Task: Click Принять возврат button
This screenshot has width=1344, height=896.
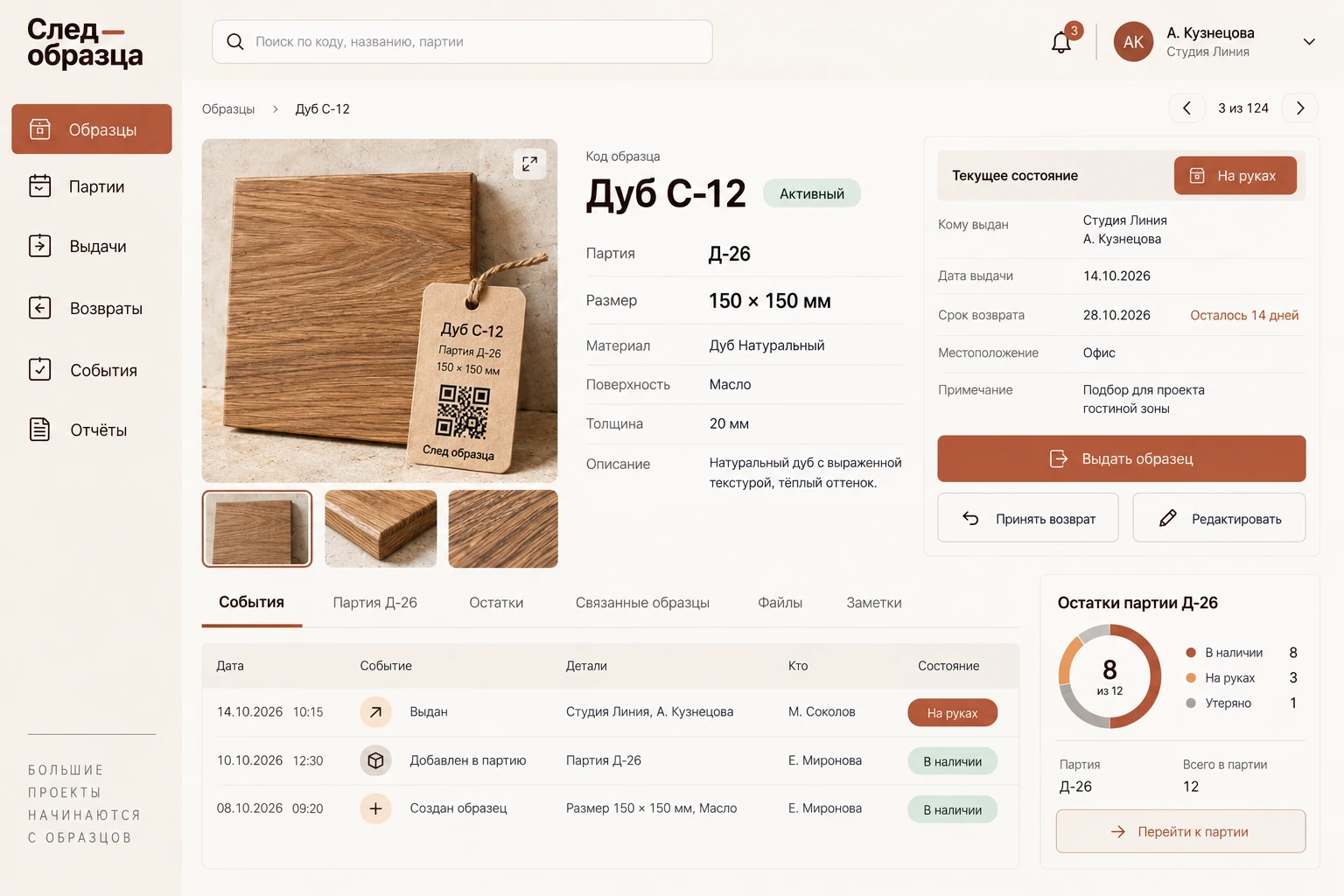Action: tap(1028, 518)
